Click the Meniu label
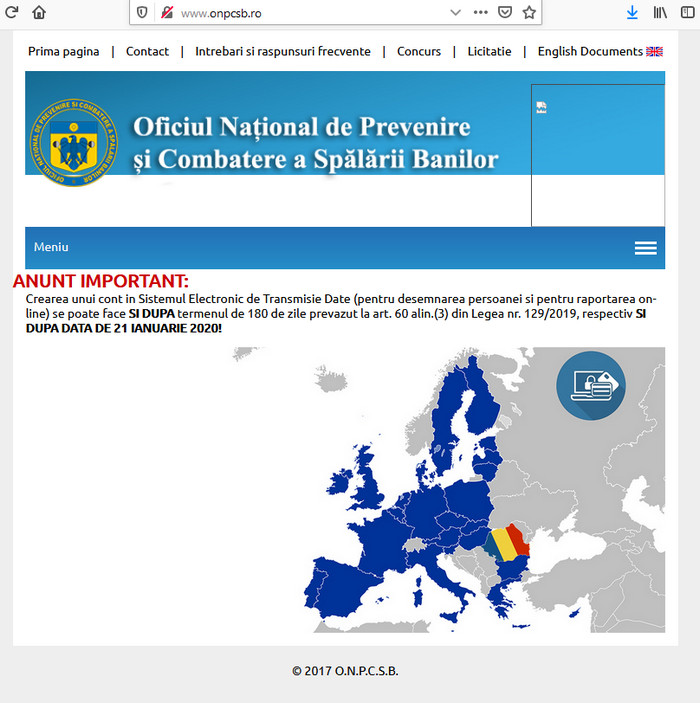Screen dimensions: 700x703 (x=51, y=247)
